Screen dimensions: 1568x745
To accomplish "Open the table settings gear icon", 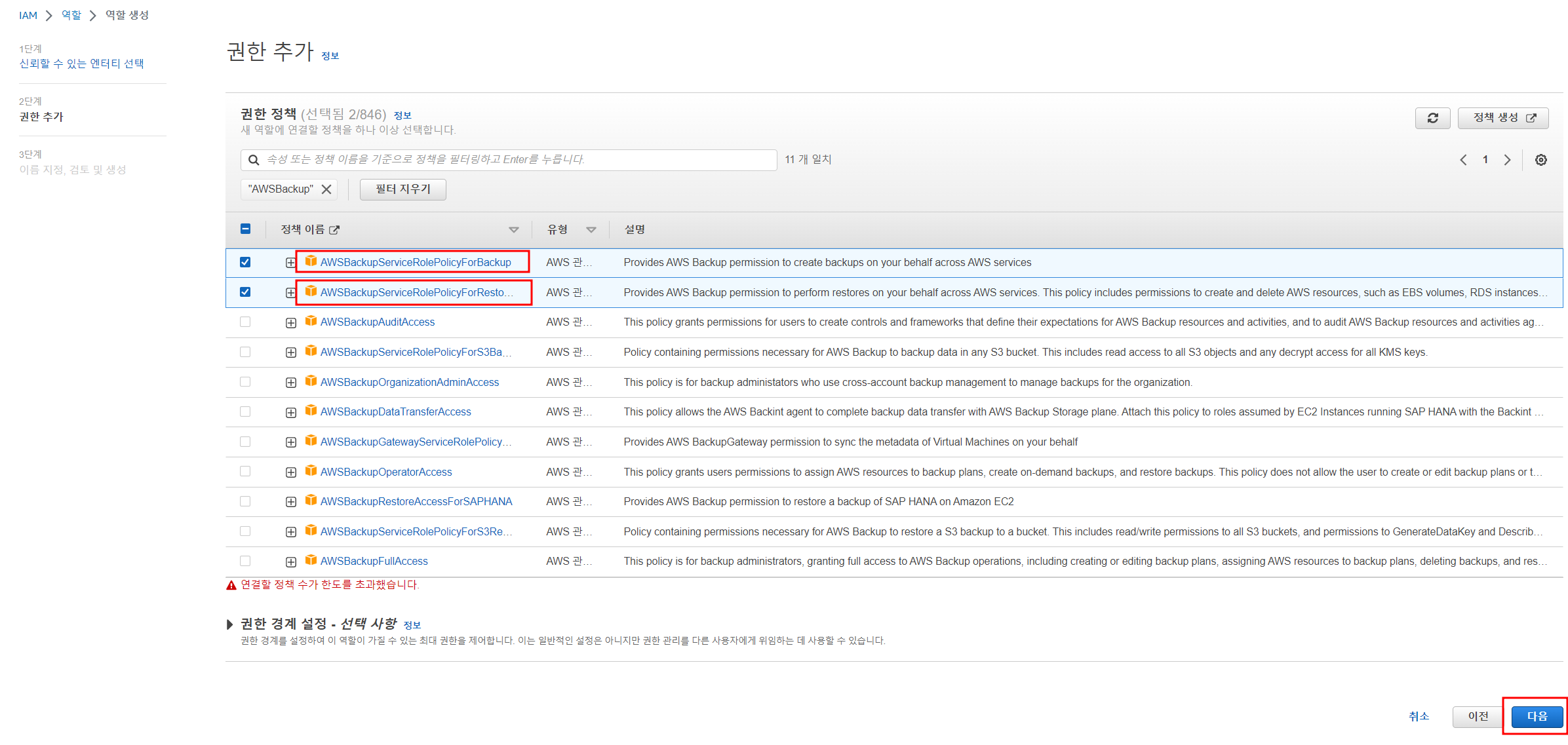I will coord(1541,160).
